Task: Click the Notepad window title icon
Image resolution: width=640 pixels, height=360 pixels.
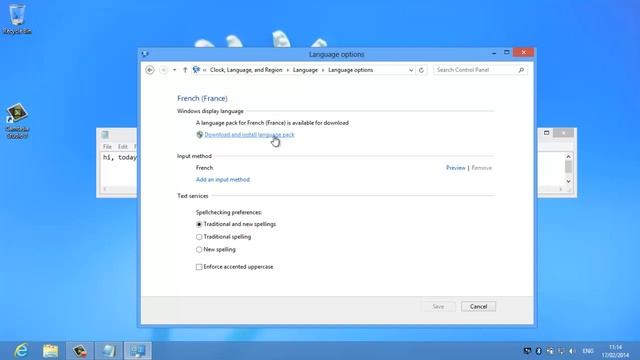Action: tap(105, 134)
